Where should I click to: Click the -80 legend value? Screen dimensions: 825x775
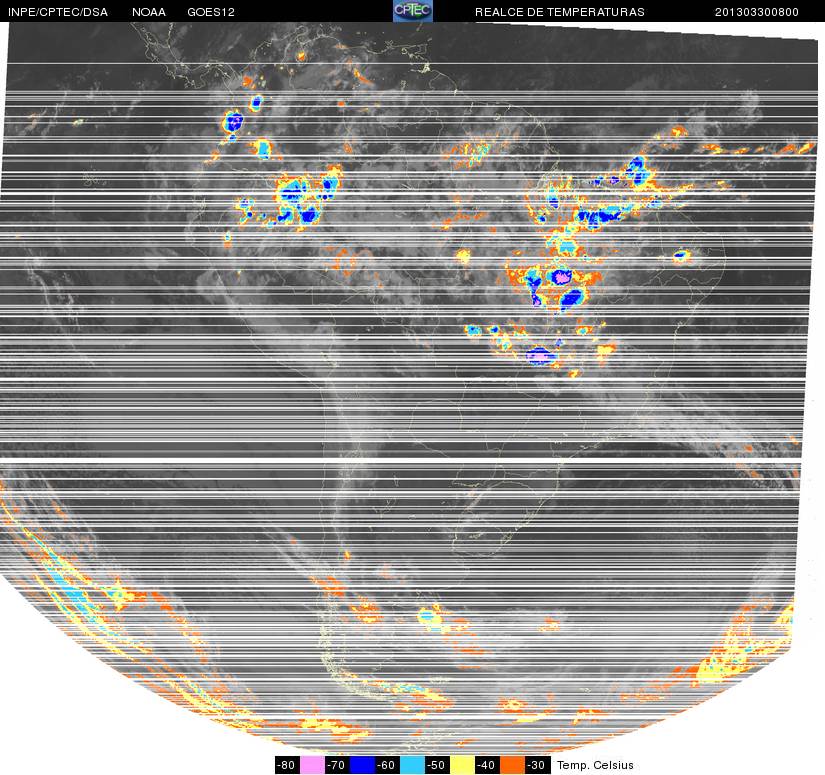(x=287, y=765)
